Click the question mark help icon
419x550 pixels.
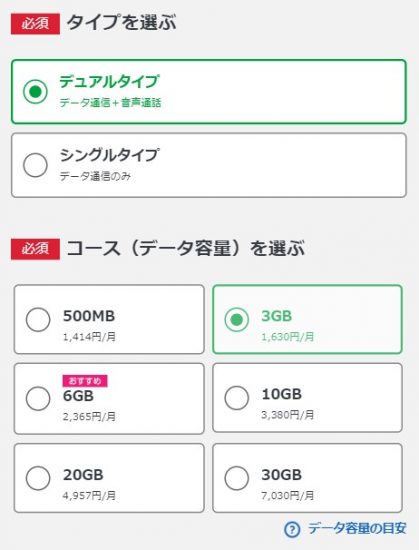pos(292,529)
